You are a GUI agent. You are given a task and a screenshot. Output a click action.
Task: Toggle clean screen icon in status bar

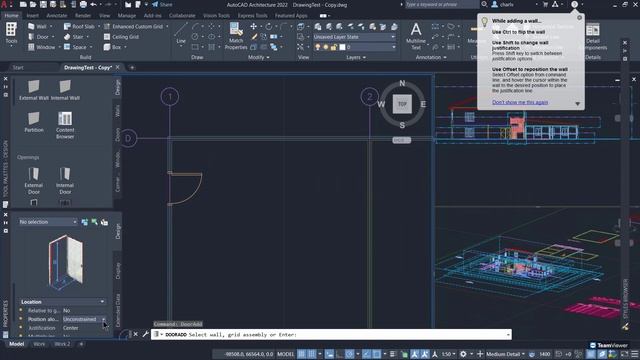624,354
